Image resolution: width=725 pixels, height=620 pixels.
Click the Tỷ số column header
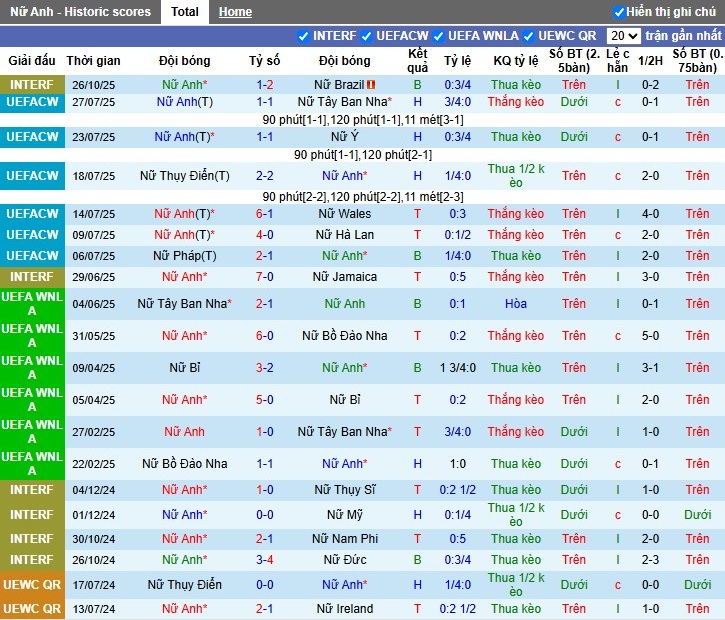265,61
